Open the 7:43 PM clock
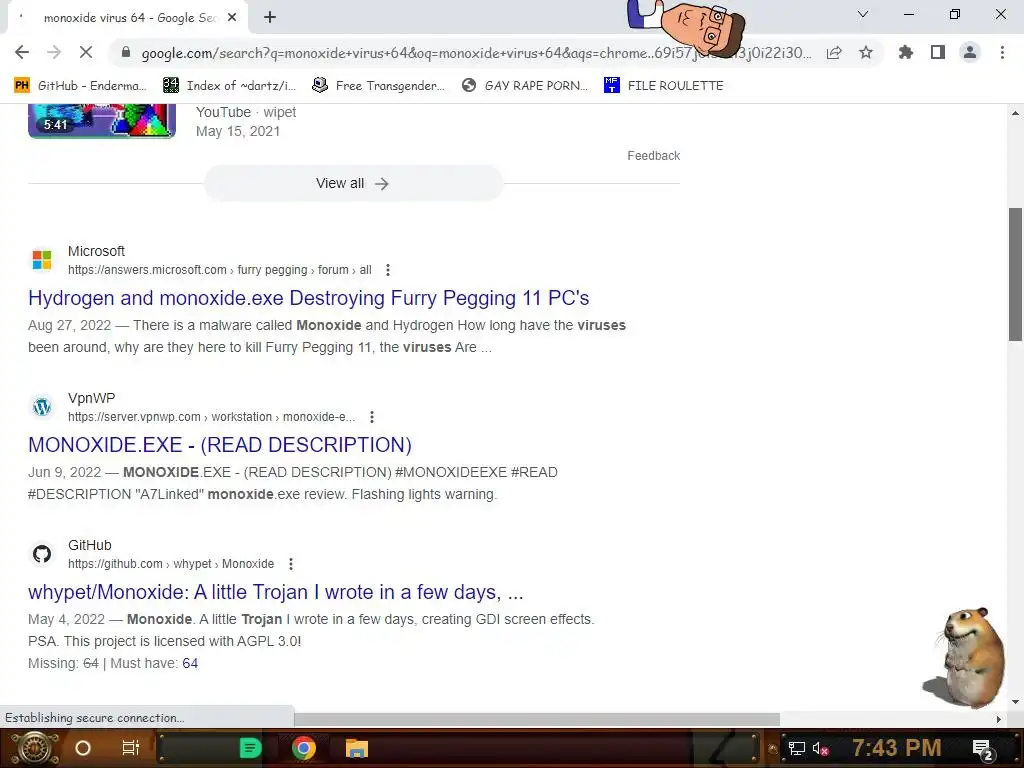The height and width of the screenshot is (768, 1024). [x=897, y=748]
